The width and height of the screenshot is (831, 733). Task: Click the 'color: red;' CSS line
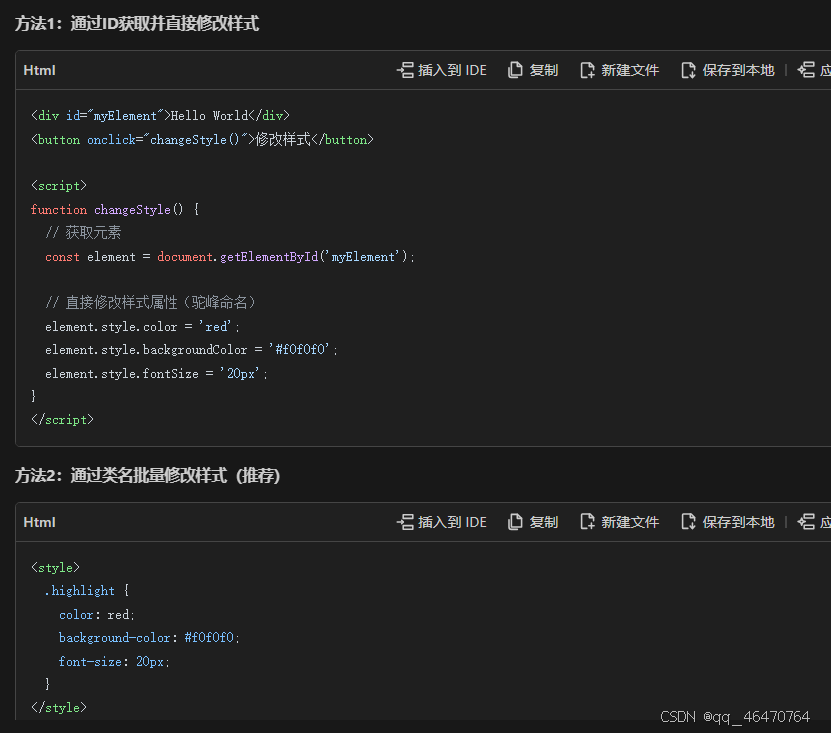(97, 615)
